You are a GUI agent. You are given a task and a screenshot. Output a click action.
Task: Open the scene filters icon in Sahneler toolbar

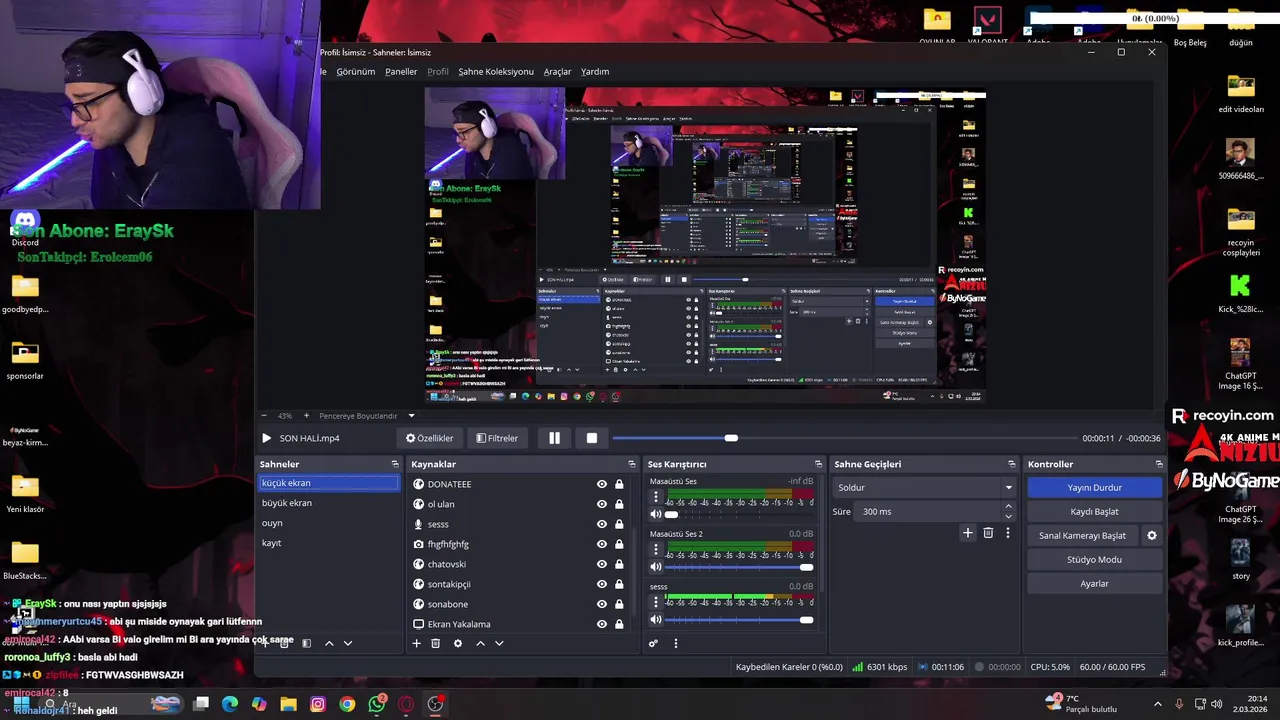(x=307, y=643)
